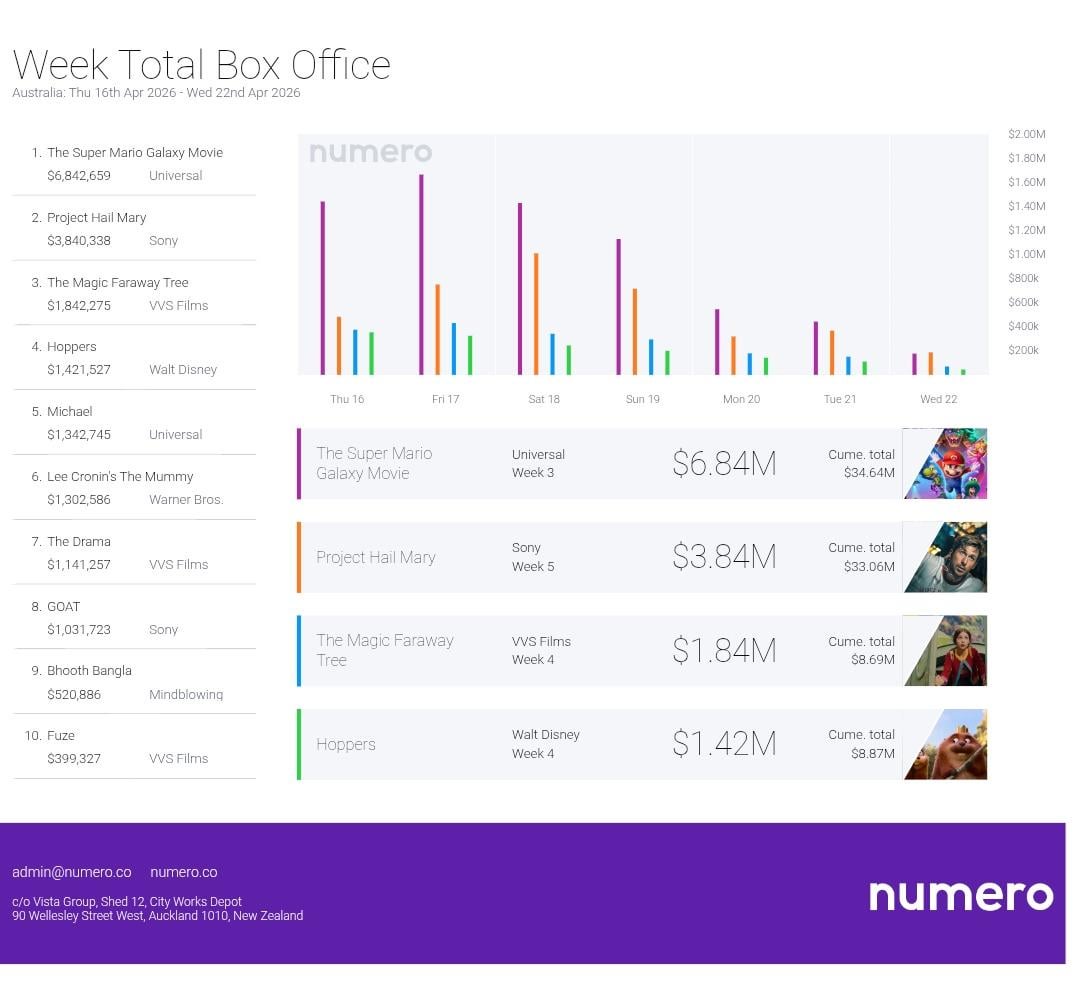Pick the Fuze entry at rank 10
Screen dimensions: 1080x996
(61, 736)
